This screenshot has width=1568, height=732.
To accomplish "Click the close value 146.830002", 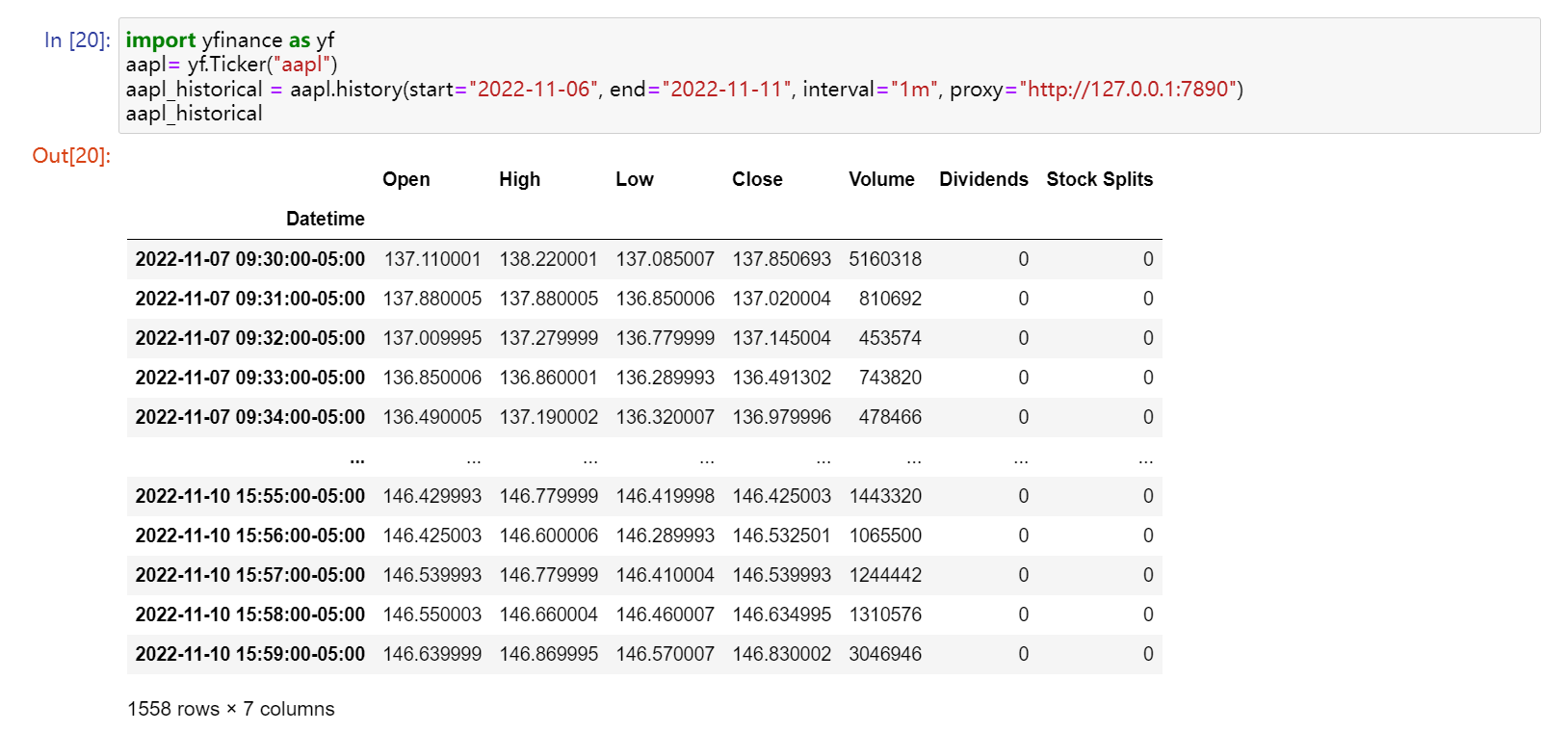I will point(781,654).
